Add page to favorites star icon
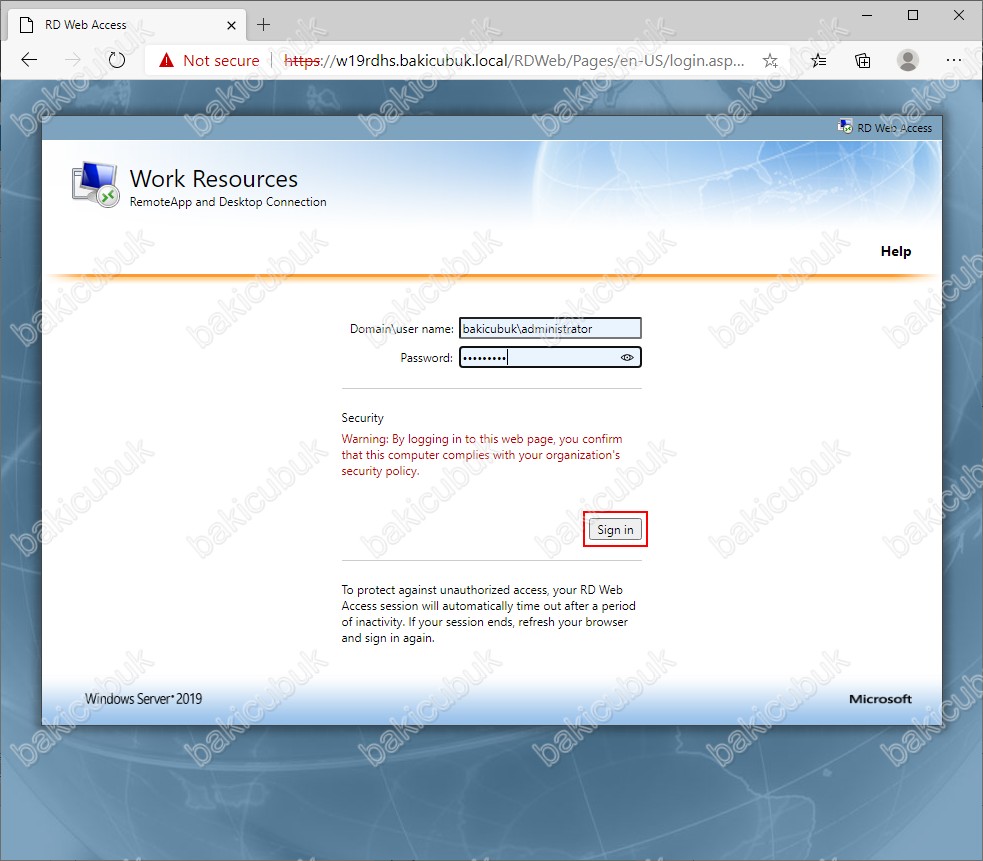 [770, 61]
